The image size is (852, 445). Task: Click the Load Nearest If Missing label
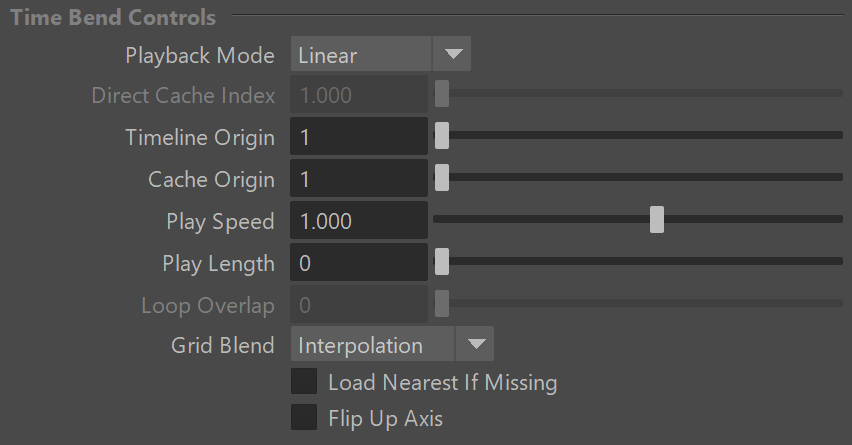(443, 383)
